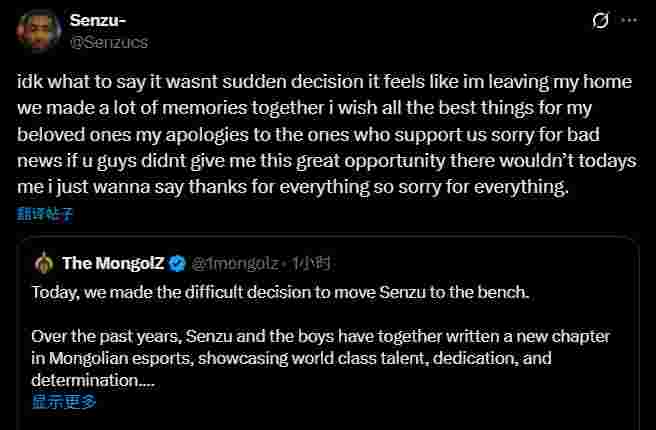
Task: Click the blue verified checkmark badge
Action: coord(177,264)
